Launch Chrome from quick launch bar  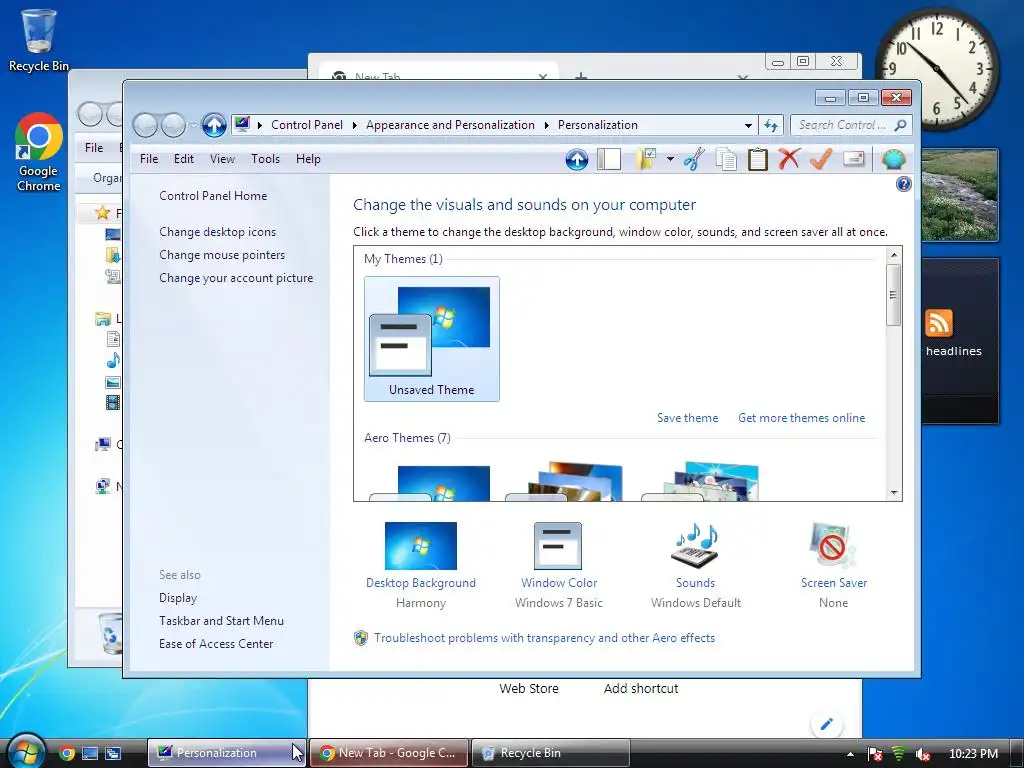67,753
